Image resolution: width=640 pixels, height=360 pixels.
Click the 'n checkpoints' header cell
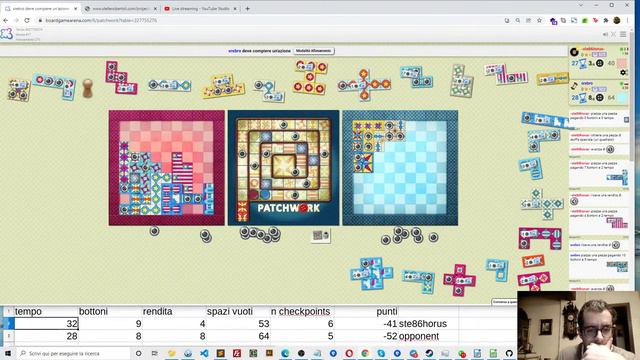302,311
